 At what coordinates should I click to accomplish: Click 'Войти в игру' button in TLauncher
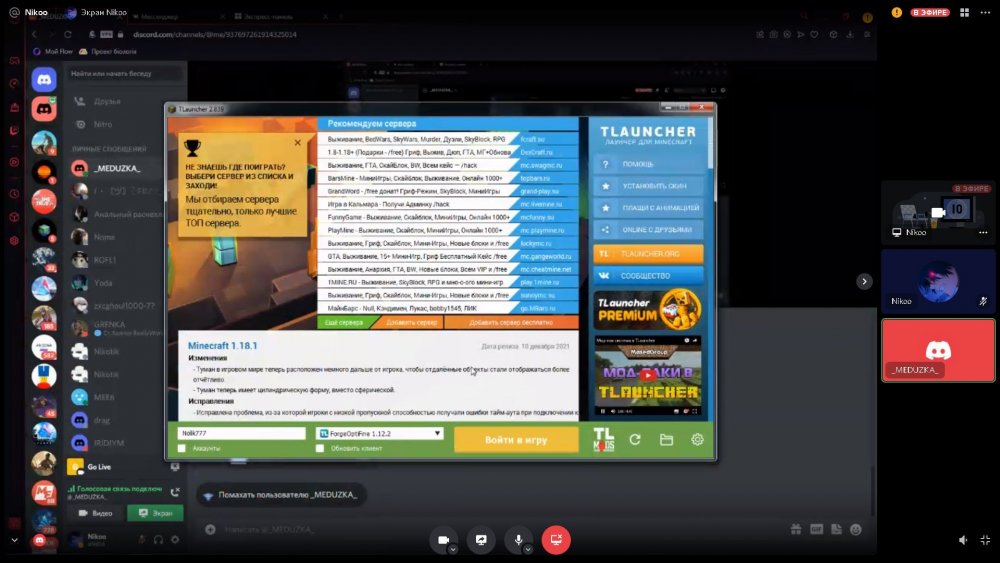(516, 439)
